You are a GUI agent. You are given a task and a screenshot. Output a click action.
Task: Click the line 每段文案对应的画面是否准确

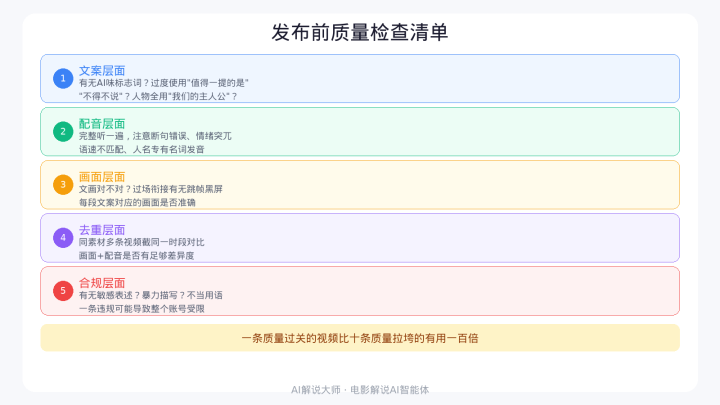pos(137,202)
